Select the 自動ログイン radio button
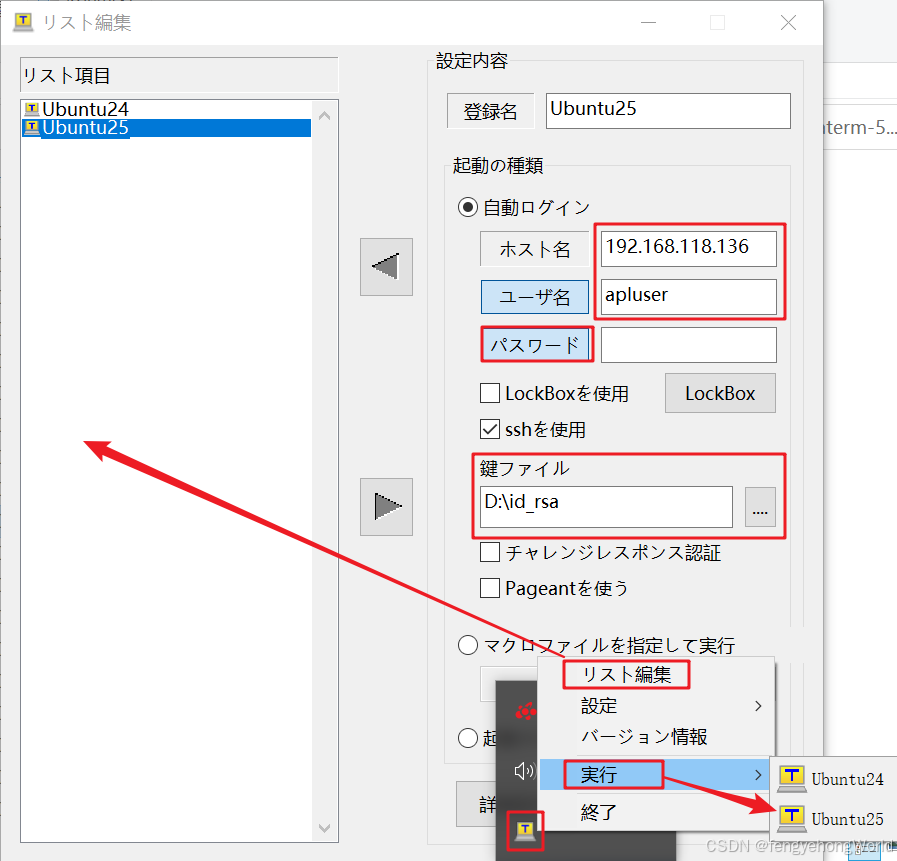 [467, 208]
